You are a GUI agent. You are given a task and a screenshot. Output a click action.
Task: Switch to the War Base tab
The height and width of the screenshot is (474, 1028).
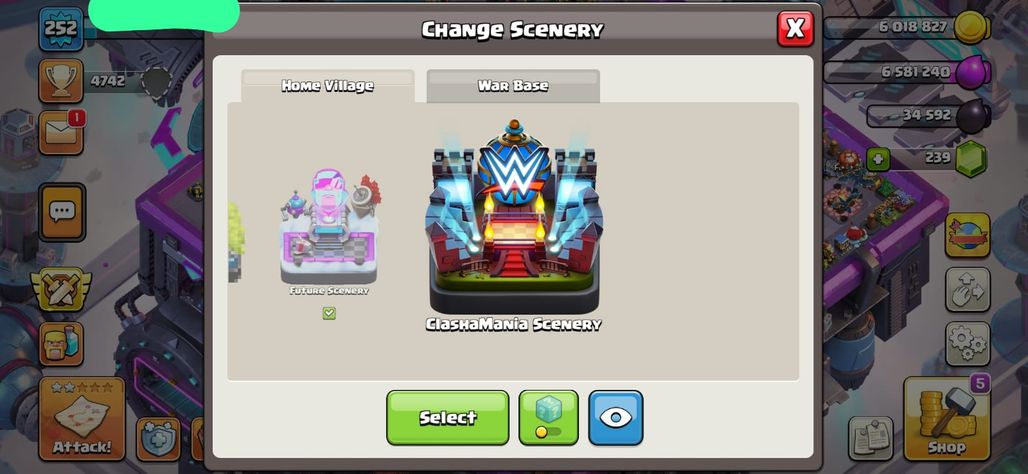click(x=513, y=86)
